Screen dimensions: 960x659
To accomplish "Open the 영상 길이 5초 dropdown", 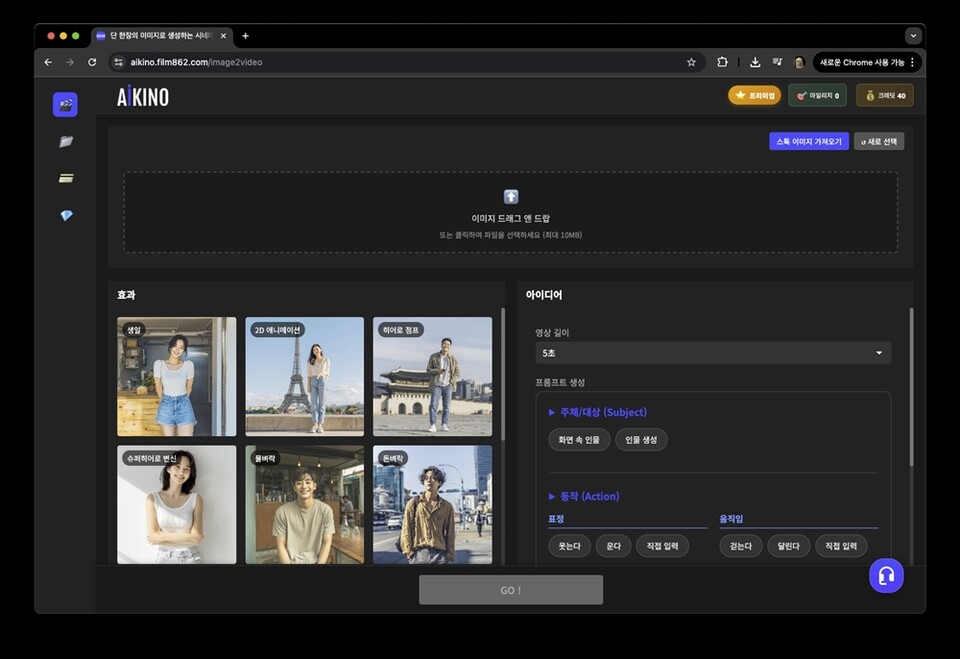I will point(712,353).
